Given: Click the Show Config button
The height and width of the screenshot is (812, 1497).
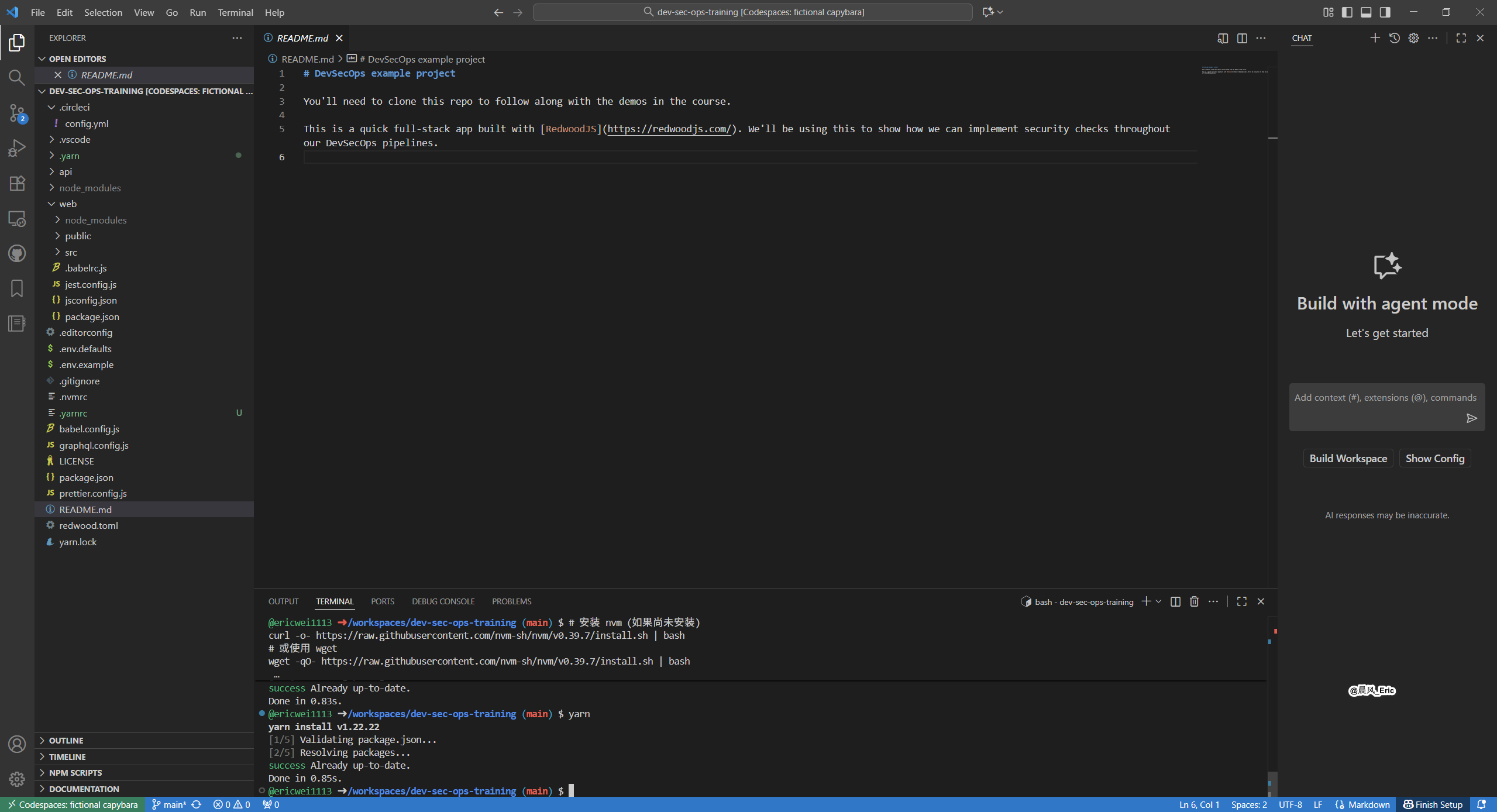Looking at the screenshot, I should click(1434, 458).
